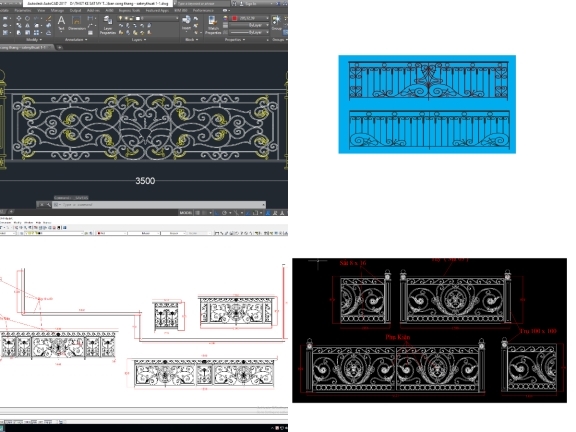The width and height of the screenshot is (576, 432).
Task: Activate the Match Properties tool
Action: [x=213, y=25]
